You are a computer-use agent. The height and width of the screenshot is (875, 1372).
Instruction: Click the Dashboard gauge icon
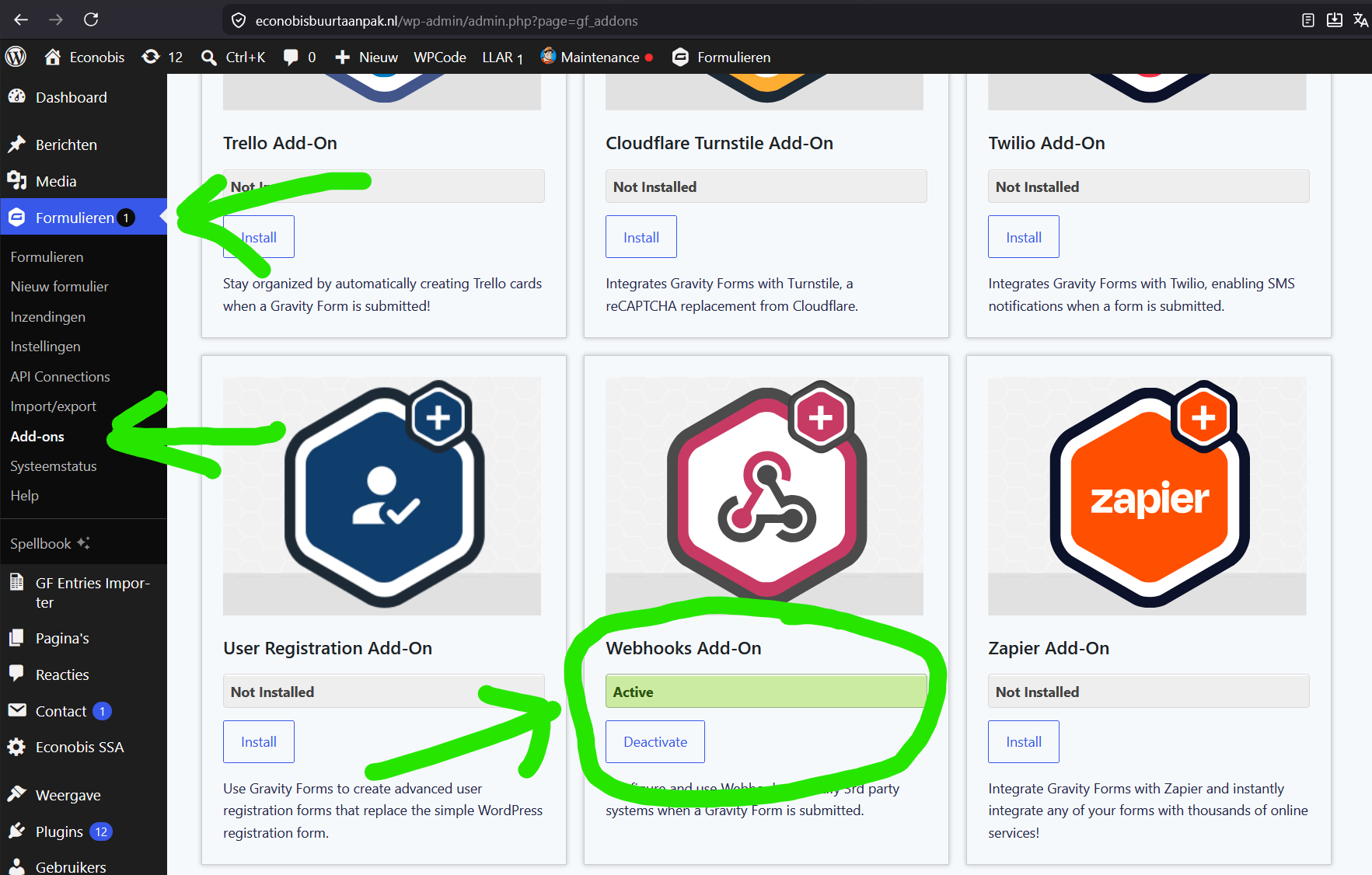17,97
